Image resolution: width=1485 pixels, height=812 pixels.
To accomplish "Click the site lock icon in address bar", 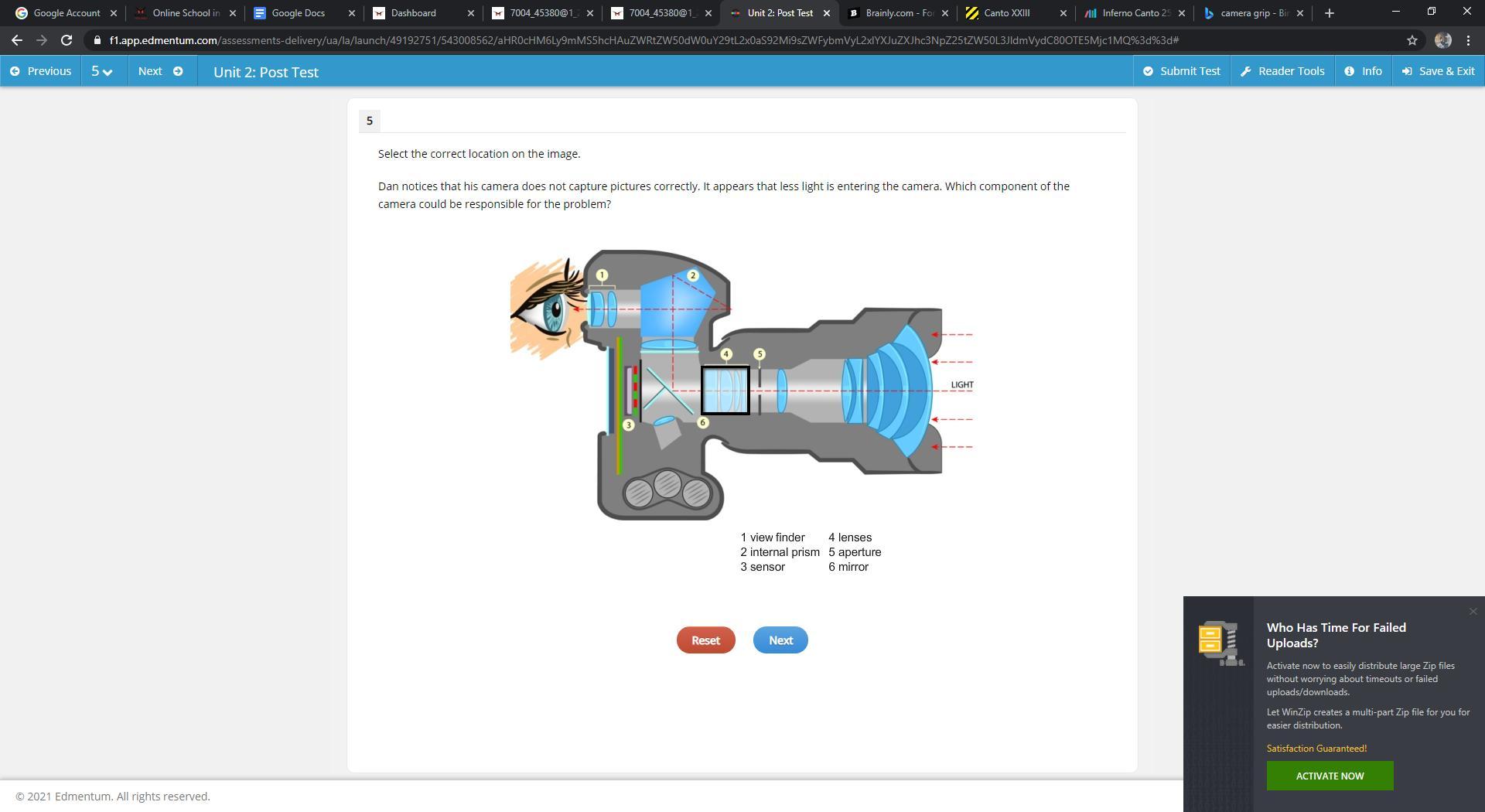I will pos(97,40).
